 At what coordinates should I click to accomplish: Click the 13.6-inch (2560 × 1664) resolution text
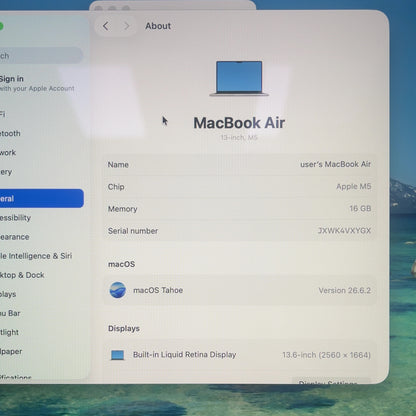pos(326,355)
